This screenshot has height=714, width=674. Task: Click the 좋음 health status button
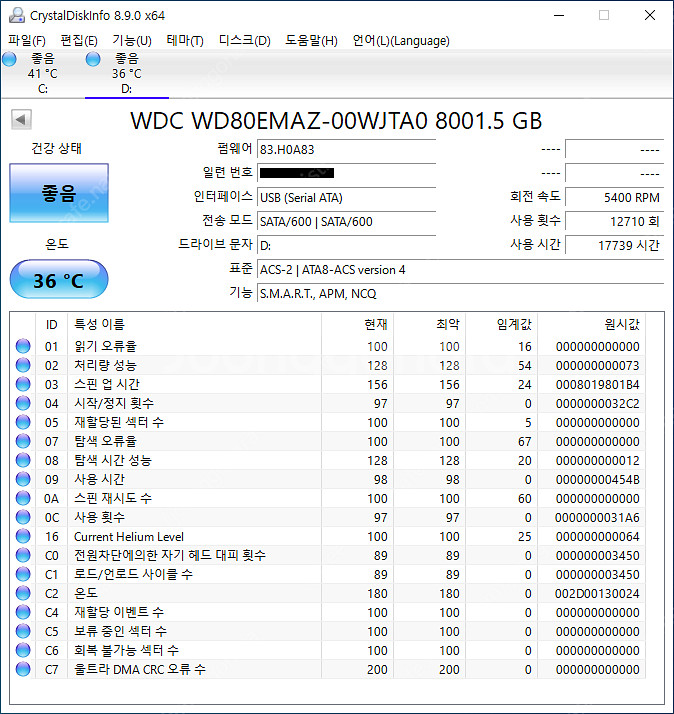(x=59, y=193)
